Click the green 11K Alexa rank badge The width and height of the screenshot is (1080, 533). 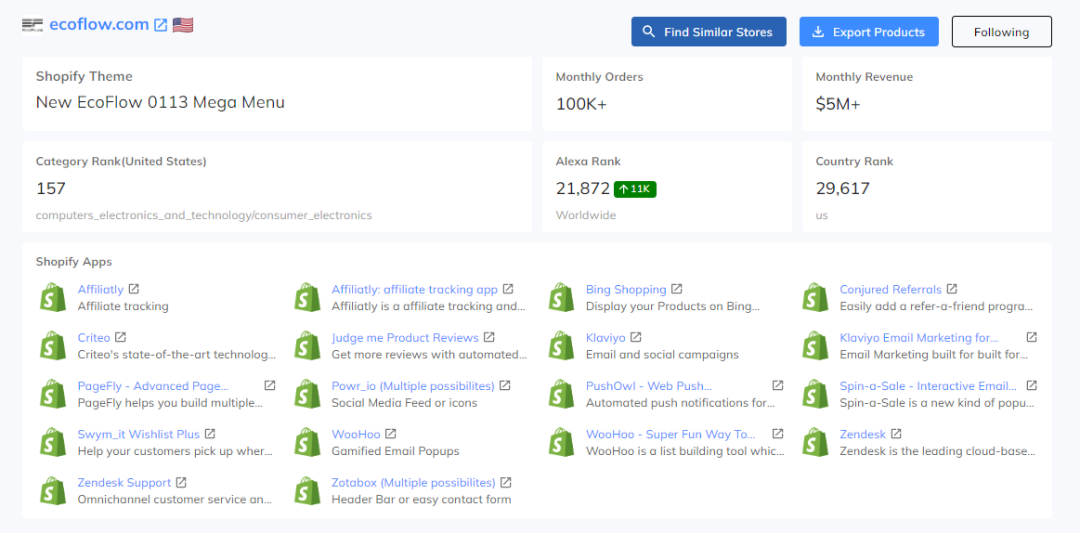(x=635, y=189)
